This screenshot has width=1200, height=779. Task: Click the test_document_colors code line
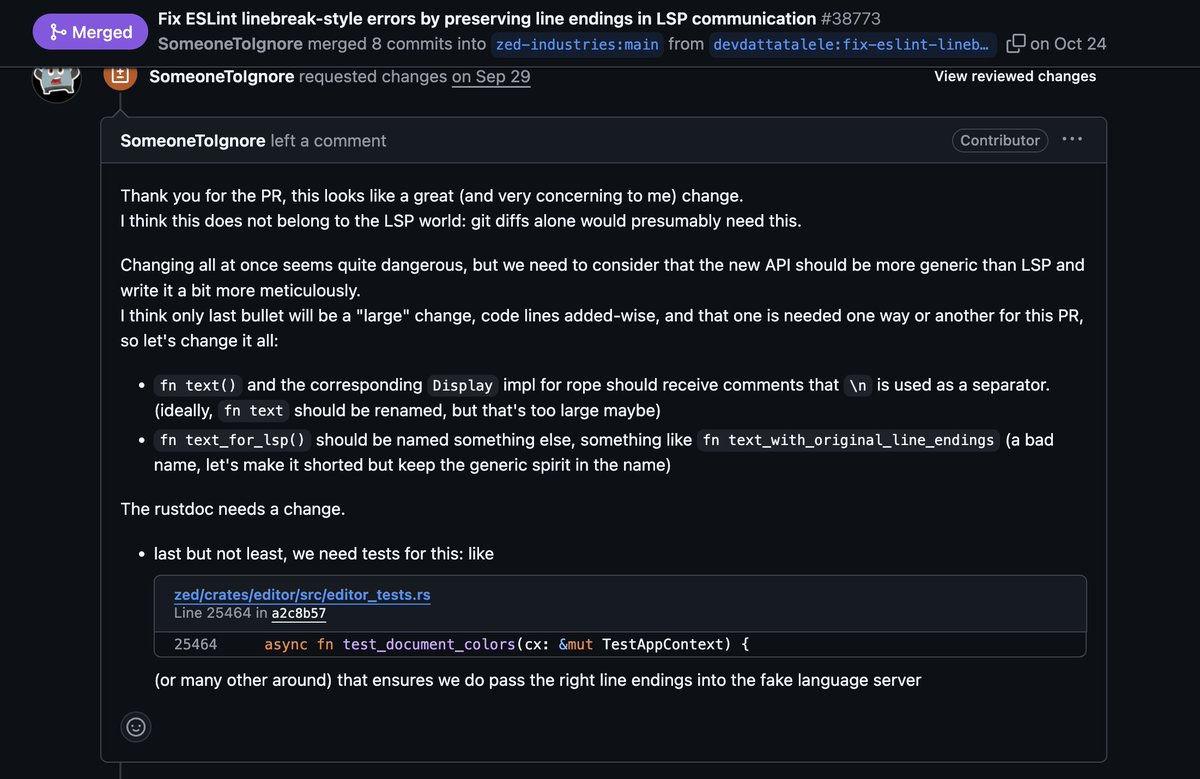coord(506,644)
